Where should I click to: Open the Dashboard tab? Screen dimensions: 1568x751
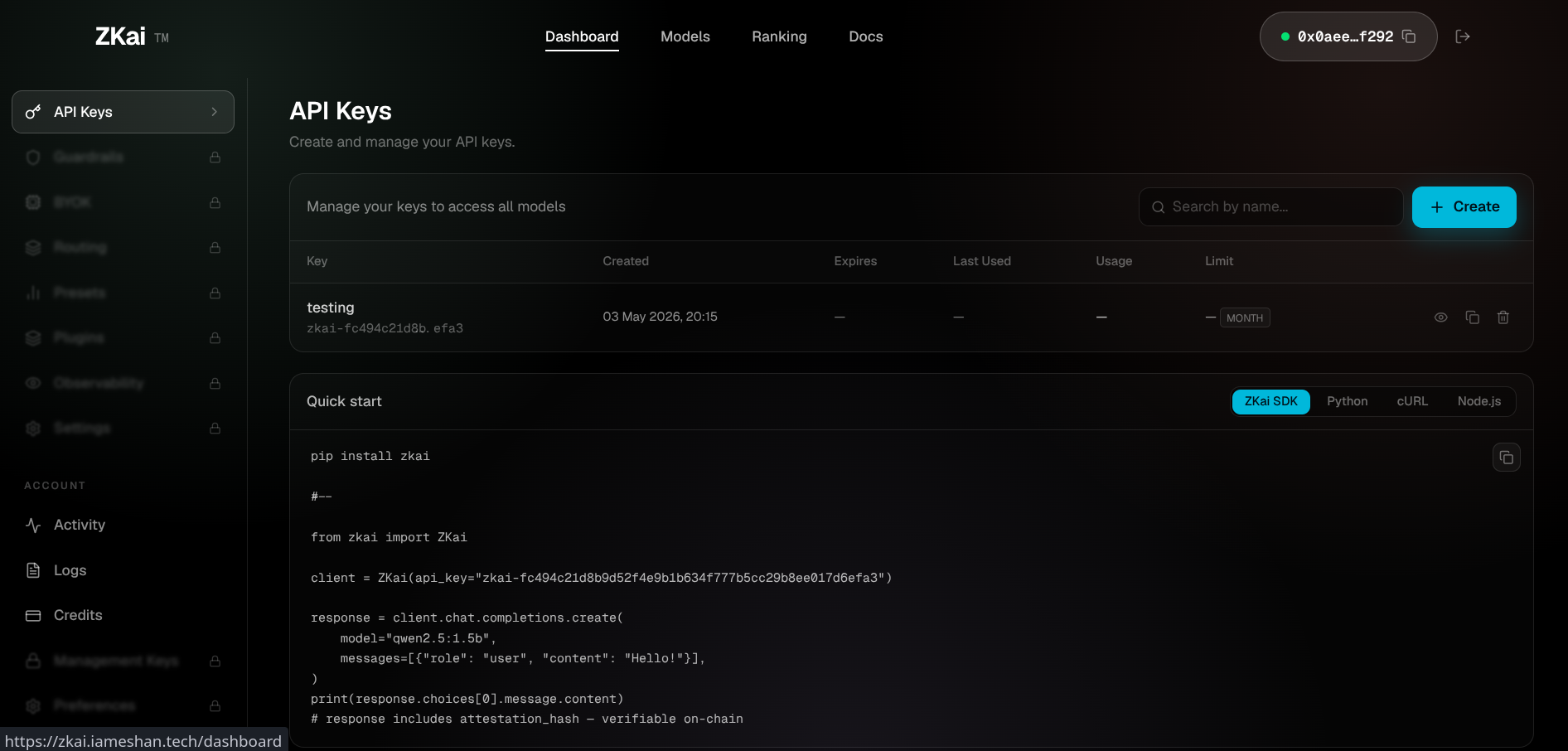point(582,36)
